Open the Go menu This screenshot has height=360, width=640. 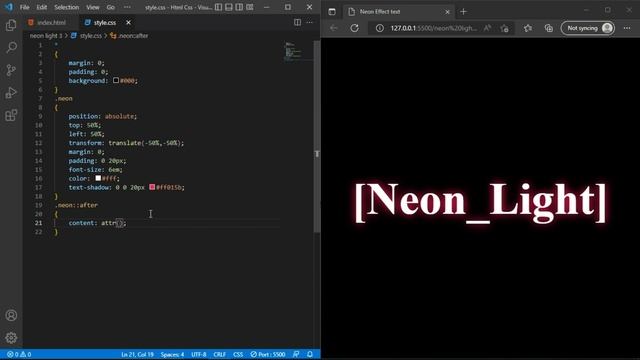pyautogui.click(x=111, y=7)
